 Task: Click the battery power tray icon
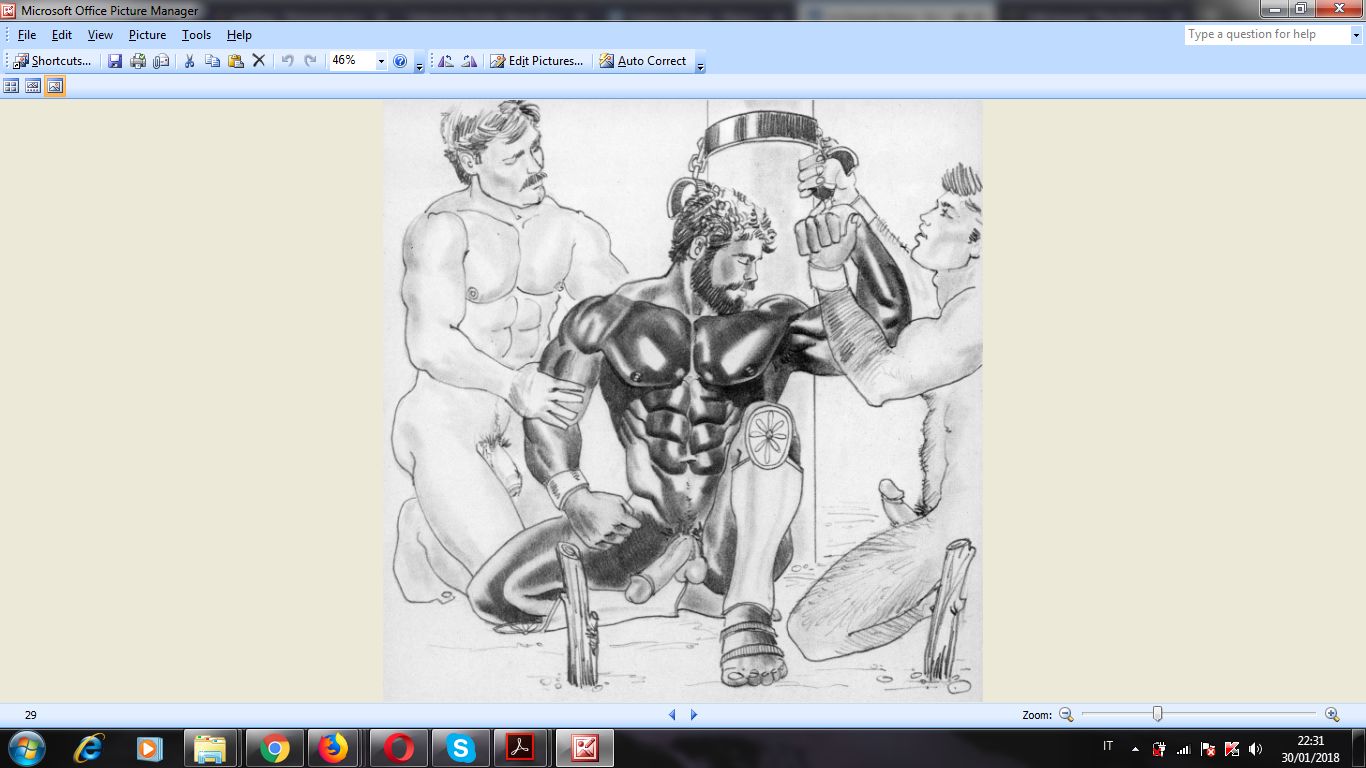click(1160, 748)
